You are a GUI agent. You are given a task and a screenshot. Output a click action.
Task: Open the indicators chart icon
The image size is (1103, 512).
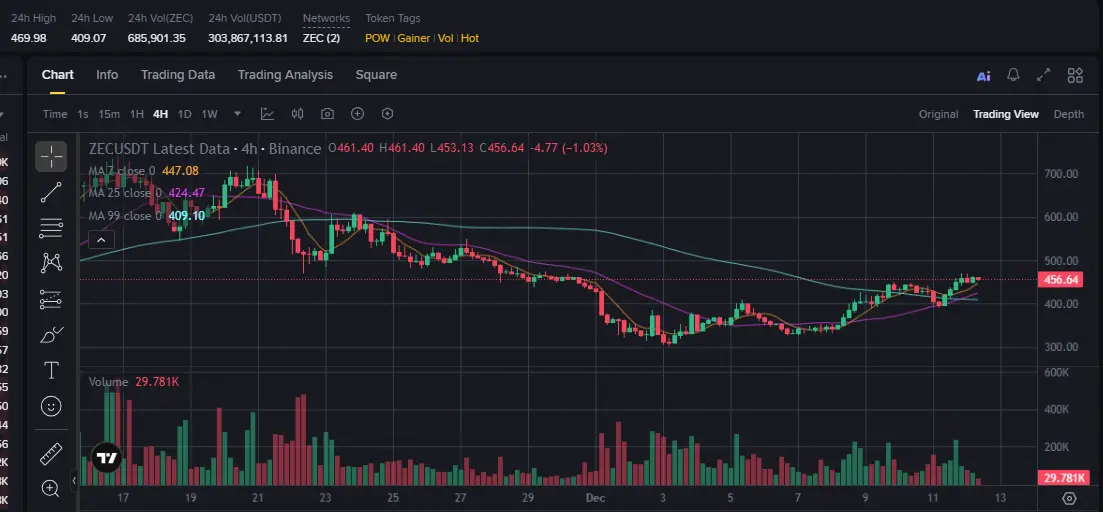click(268, 114)
